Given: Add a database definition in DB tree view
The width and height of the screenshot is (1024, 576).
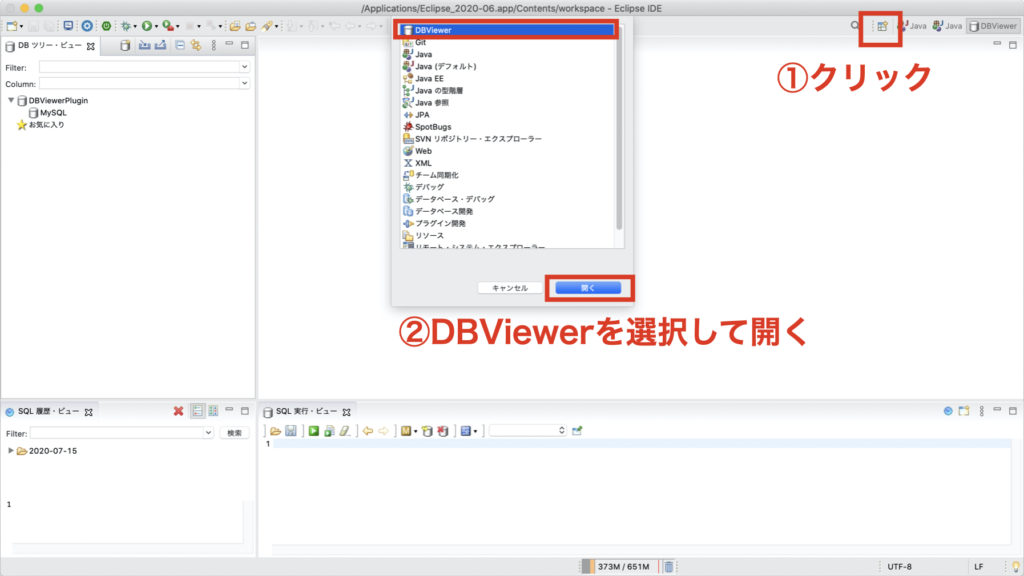Looking at the screenshot, I should [x=125, y=46].
